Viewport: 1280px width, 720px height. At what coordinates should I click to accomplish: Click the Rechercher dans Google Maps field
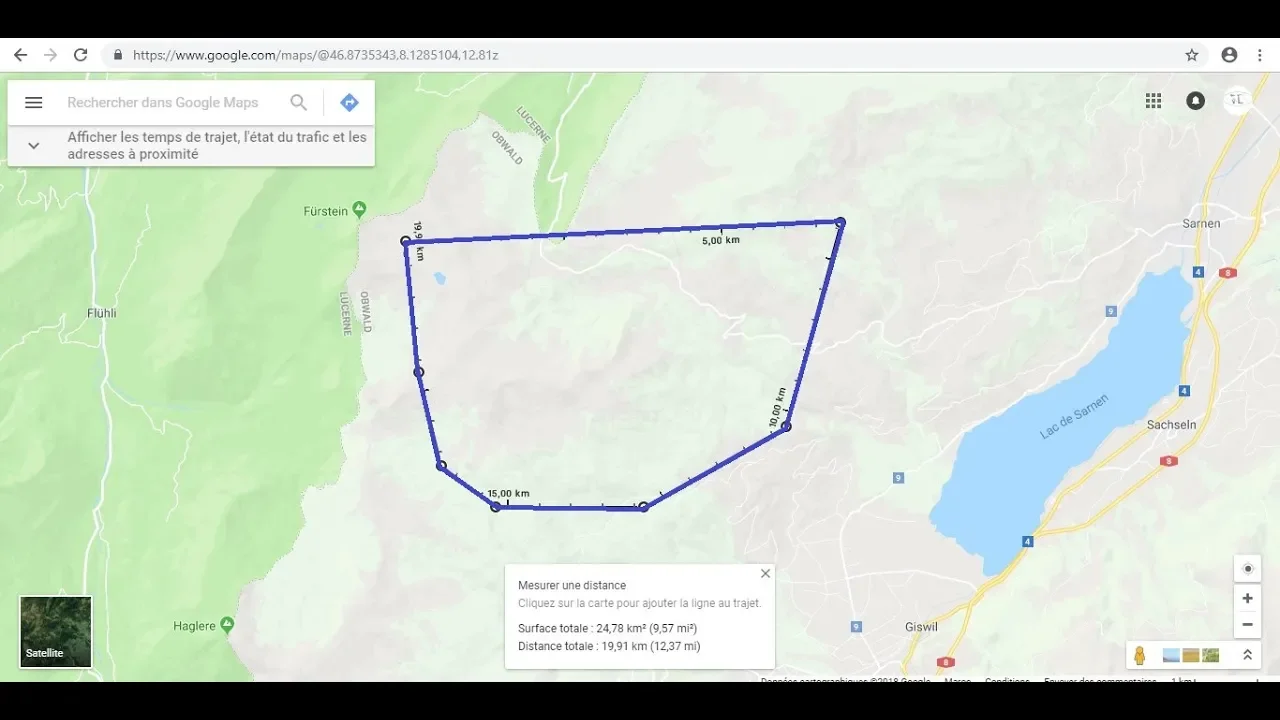point(163,102)
